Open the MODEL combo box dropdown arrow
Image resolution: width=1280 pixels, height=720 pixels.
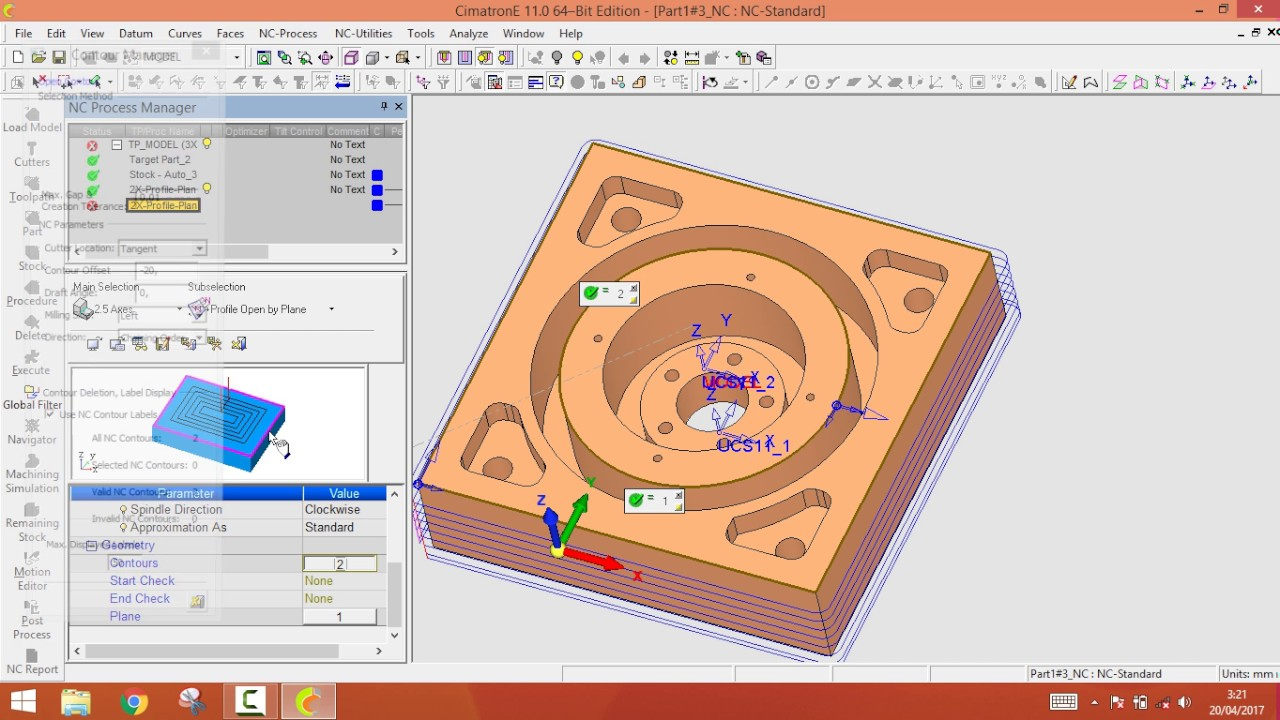coord(236,57)
